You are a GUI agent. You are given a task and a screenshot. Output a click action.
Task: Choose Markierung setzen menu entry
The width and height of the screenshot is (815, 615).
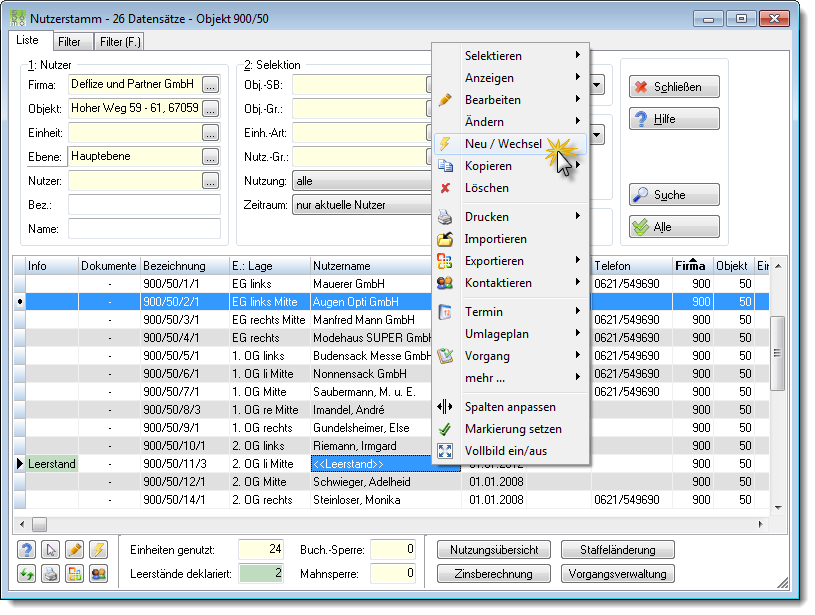[x=511, y=429]
